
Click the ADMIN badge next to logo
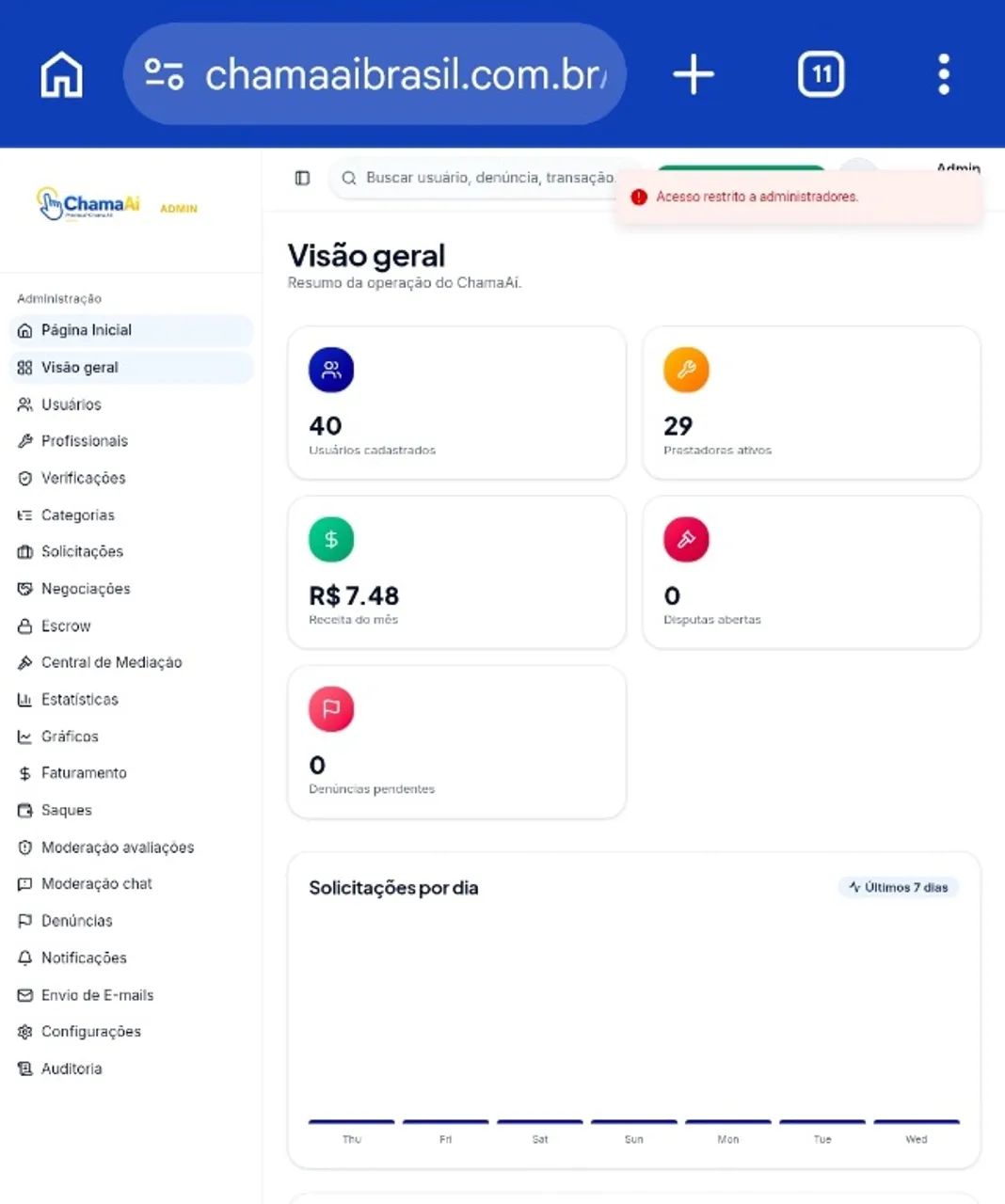179,209
